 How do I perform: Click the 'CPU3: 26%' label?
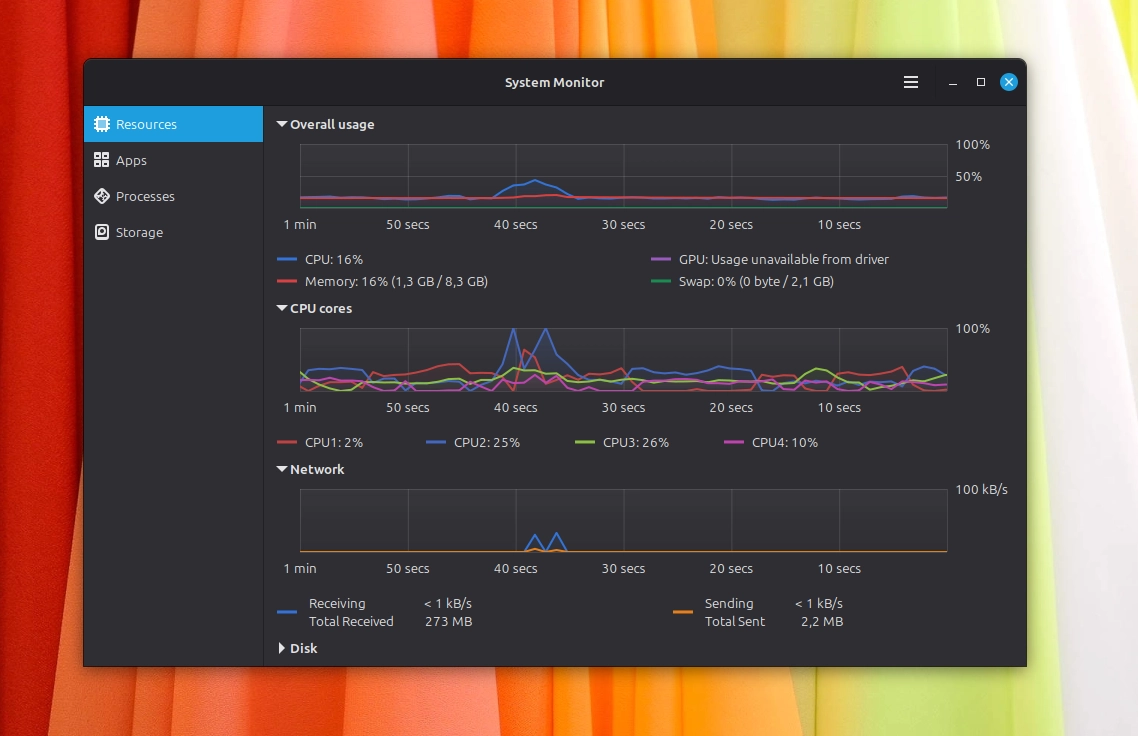[x=636, y=442]
